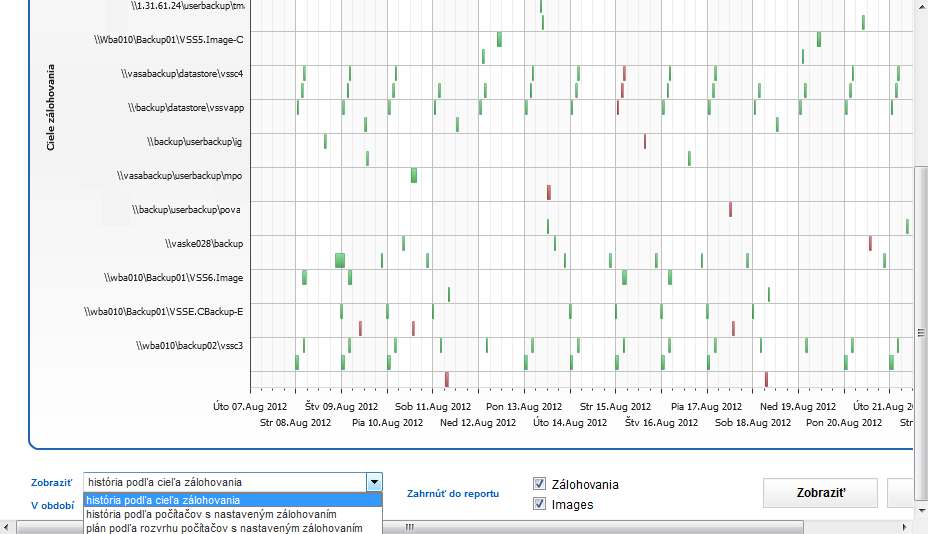Click the label \\backup\datastore\vssvapp
The width and height of the screenshot is (928, 534).
point(186,108)
